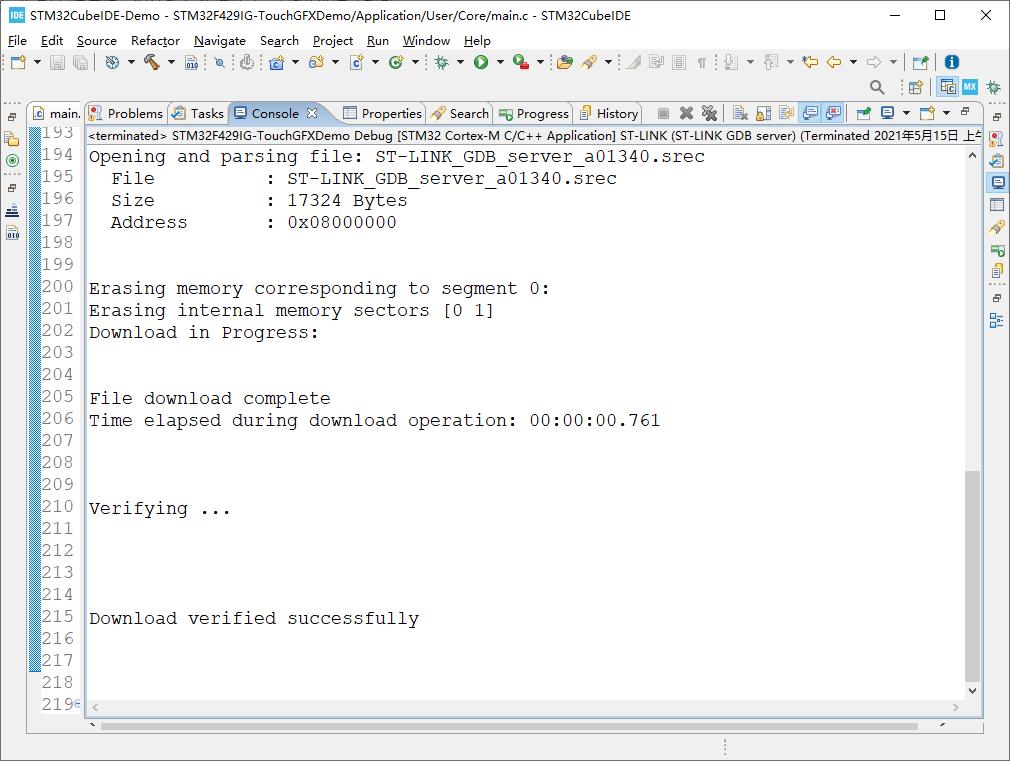Click the Open Element folder icon
1010x761 pixels.
click(x=565, y=62)
